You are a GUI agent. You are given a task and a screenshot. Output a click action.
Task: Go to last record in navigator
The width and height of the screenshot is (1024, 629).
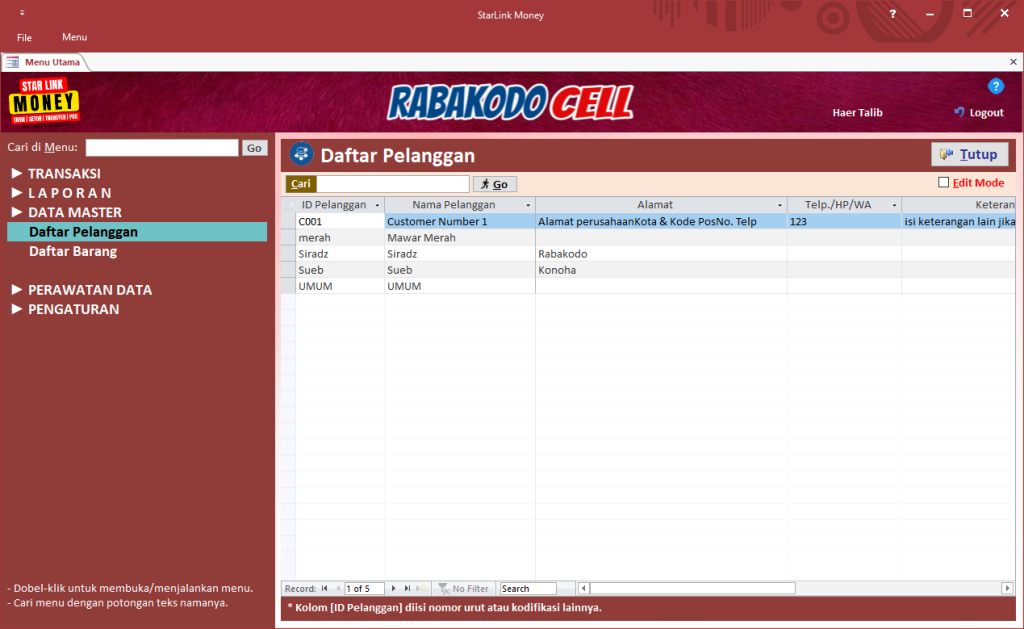(407, 589)
